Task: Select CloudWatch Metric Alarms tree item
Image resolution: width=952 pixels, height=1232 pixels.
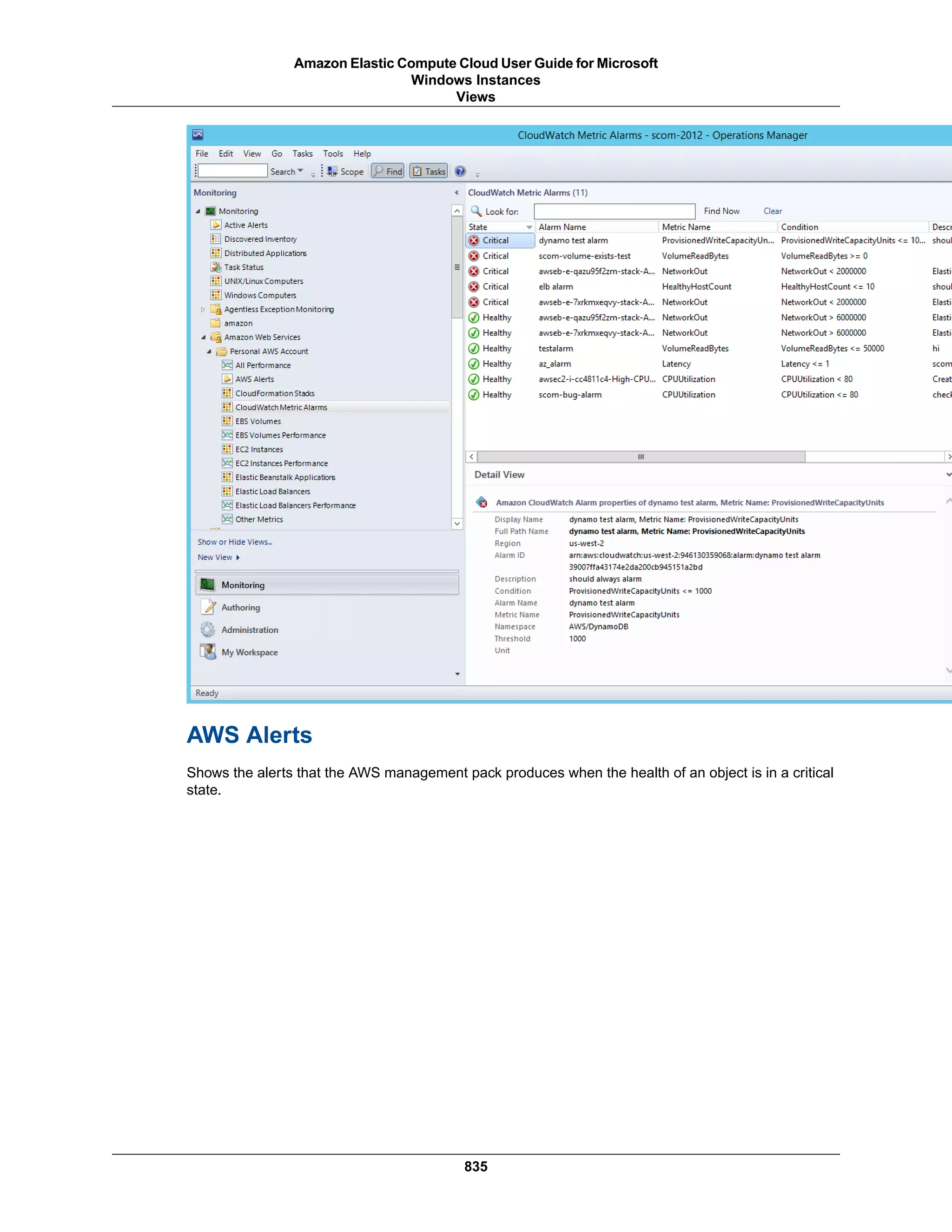Action: pos(281,407)
